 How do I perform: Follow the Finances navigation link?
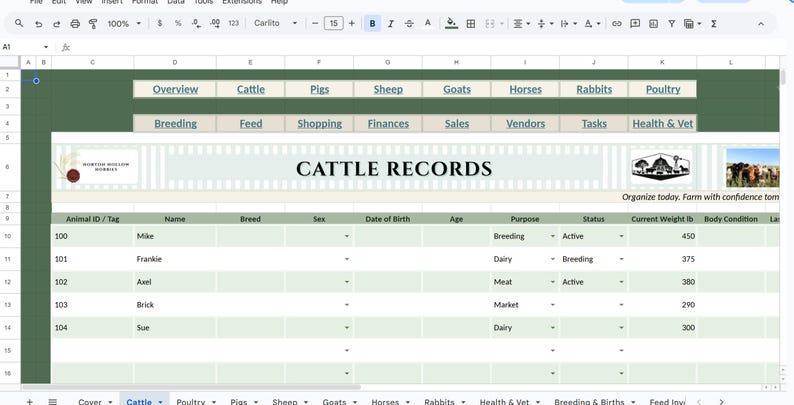pyautogui.click(x=388, y=124)
